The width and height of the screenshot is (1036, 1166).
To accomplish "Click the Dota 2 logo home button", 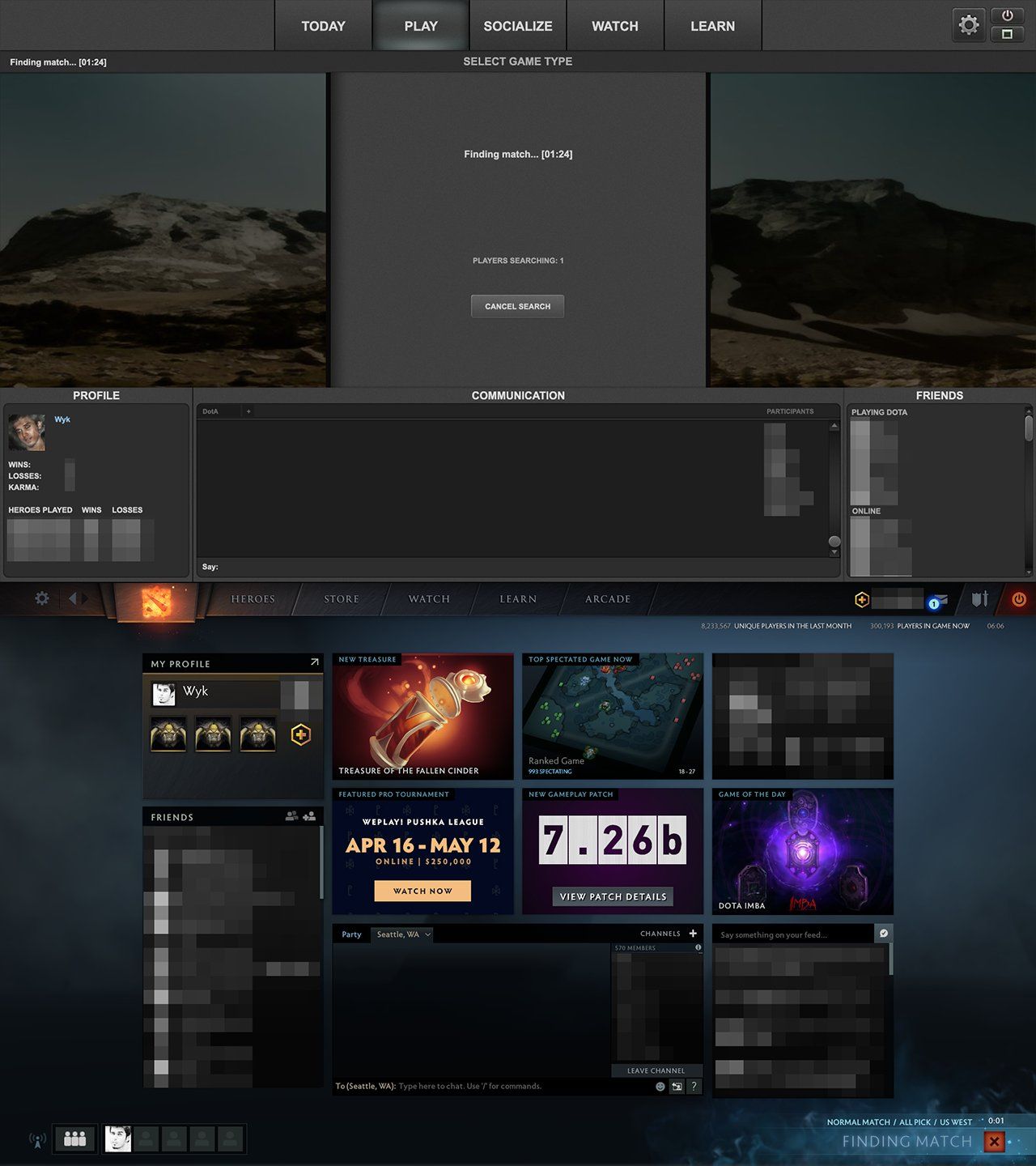I will tap(155, 602).
